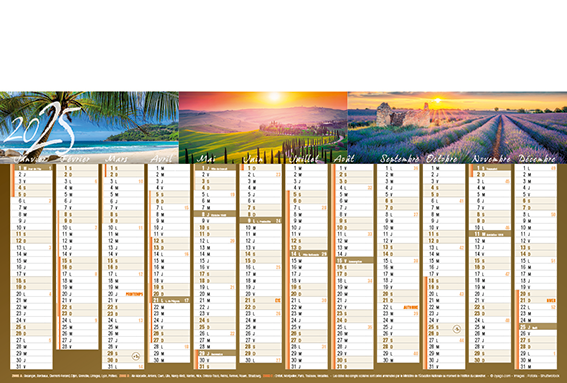This screenshot has height=383, width=567.
Task: Select 14 July national holiday row
Action: pos(307,254)
